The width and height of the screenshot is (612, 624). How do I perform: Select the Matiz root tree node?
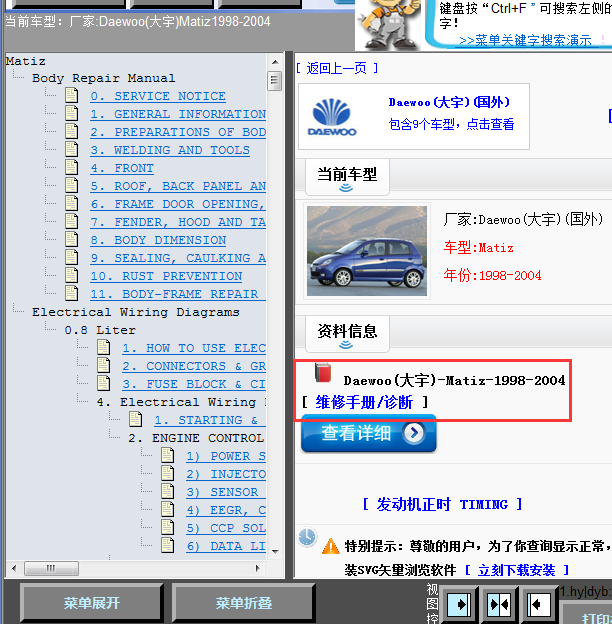pos(25,61)
